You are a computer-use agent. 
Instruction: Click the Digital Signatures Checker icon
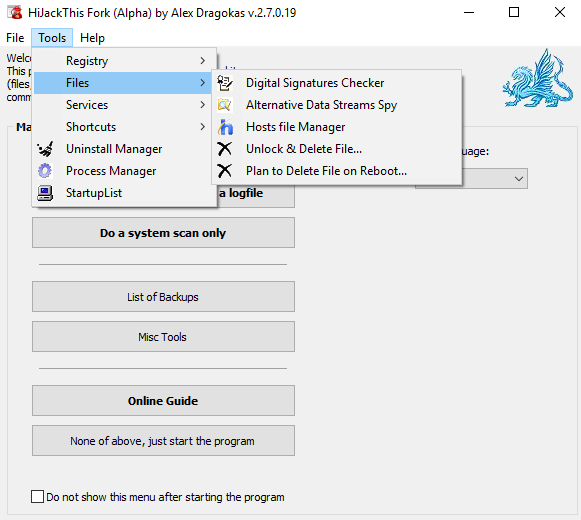(x=225, y=83)
